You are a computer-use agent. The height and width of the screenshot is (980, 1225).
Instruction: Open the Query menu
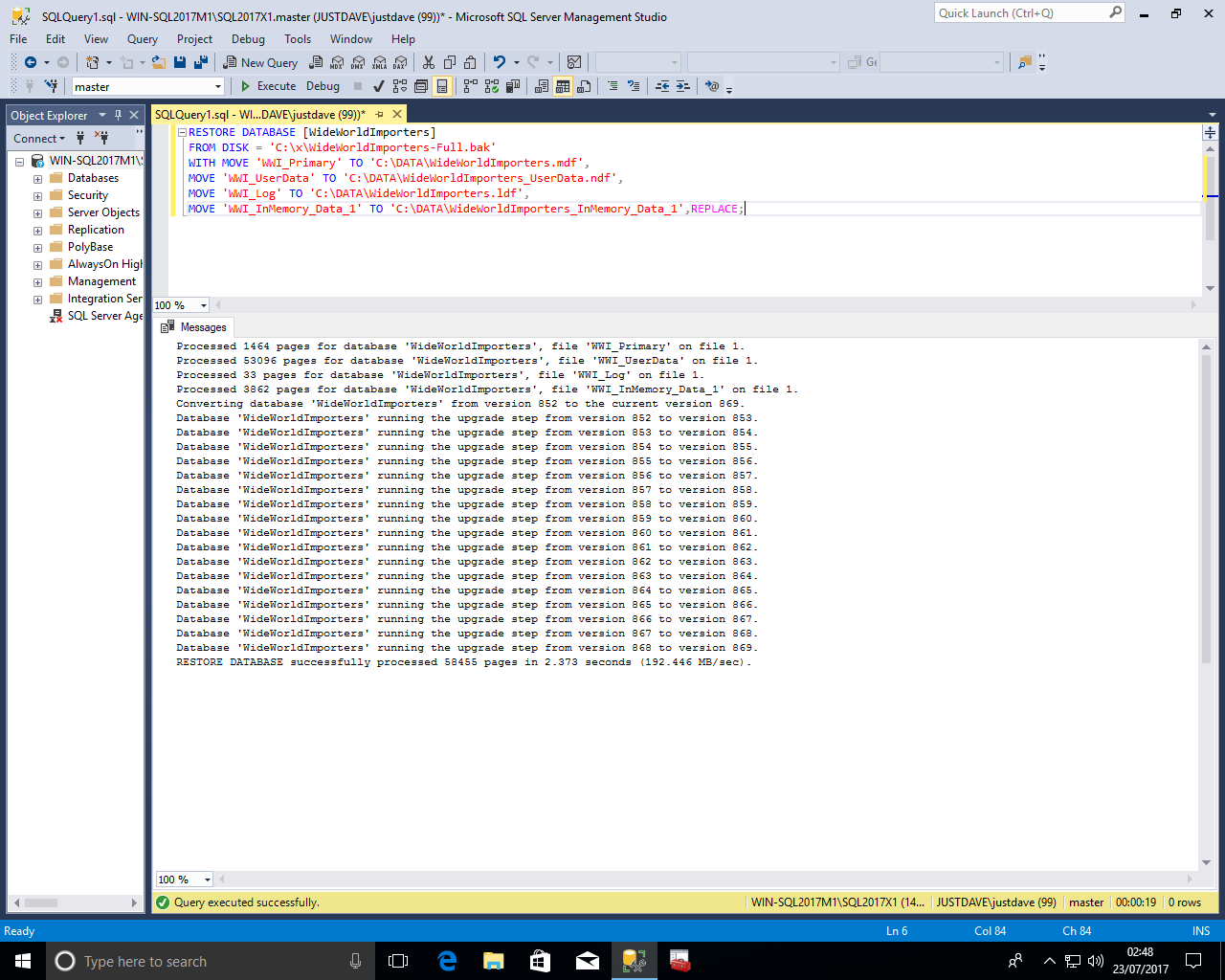[x=142, y=39]
